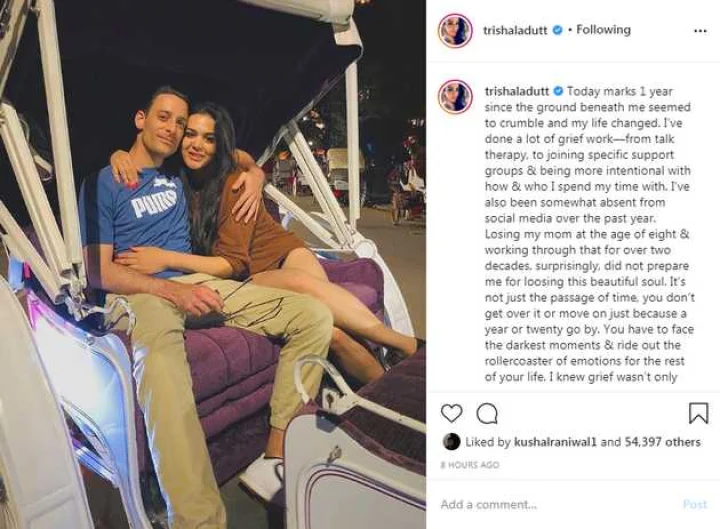Click the Liked by text label
This screenshot has height=529, width=720.
pos(488,442)
